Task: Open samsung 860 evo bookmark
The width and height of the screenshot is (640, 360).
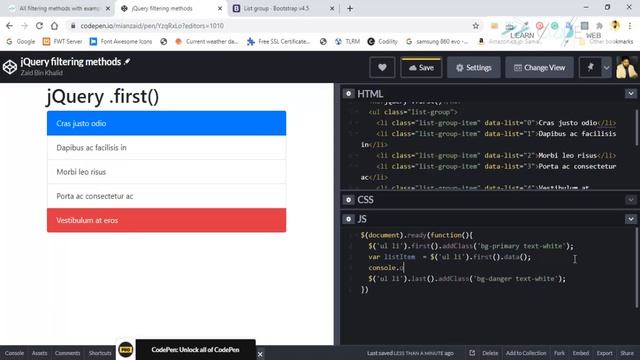Action: pos(437,41)
